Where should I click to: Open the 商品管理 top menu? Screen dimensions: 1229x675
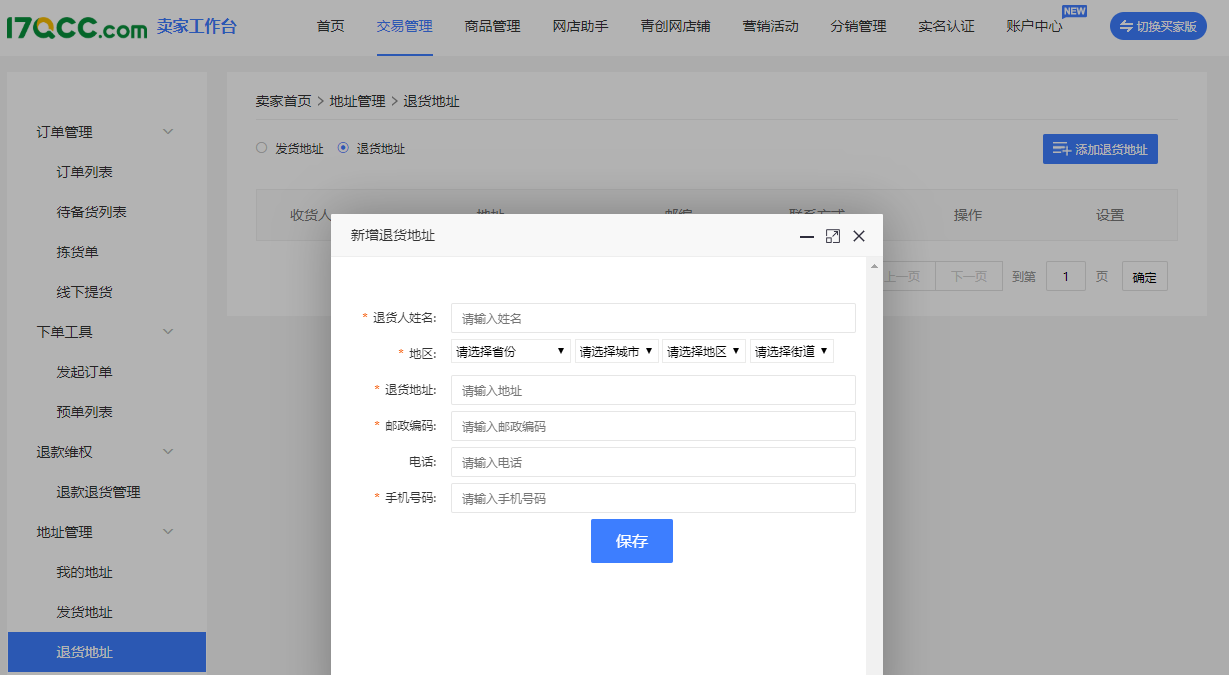492,27
